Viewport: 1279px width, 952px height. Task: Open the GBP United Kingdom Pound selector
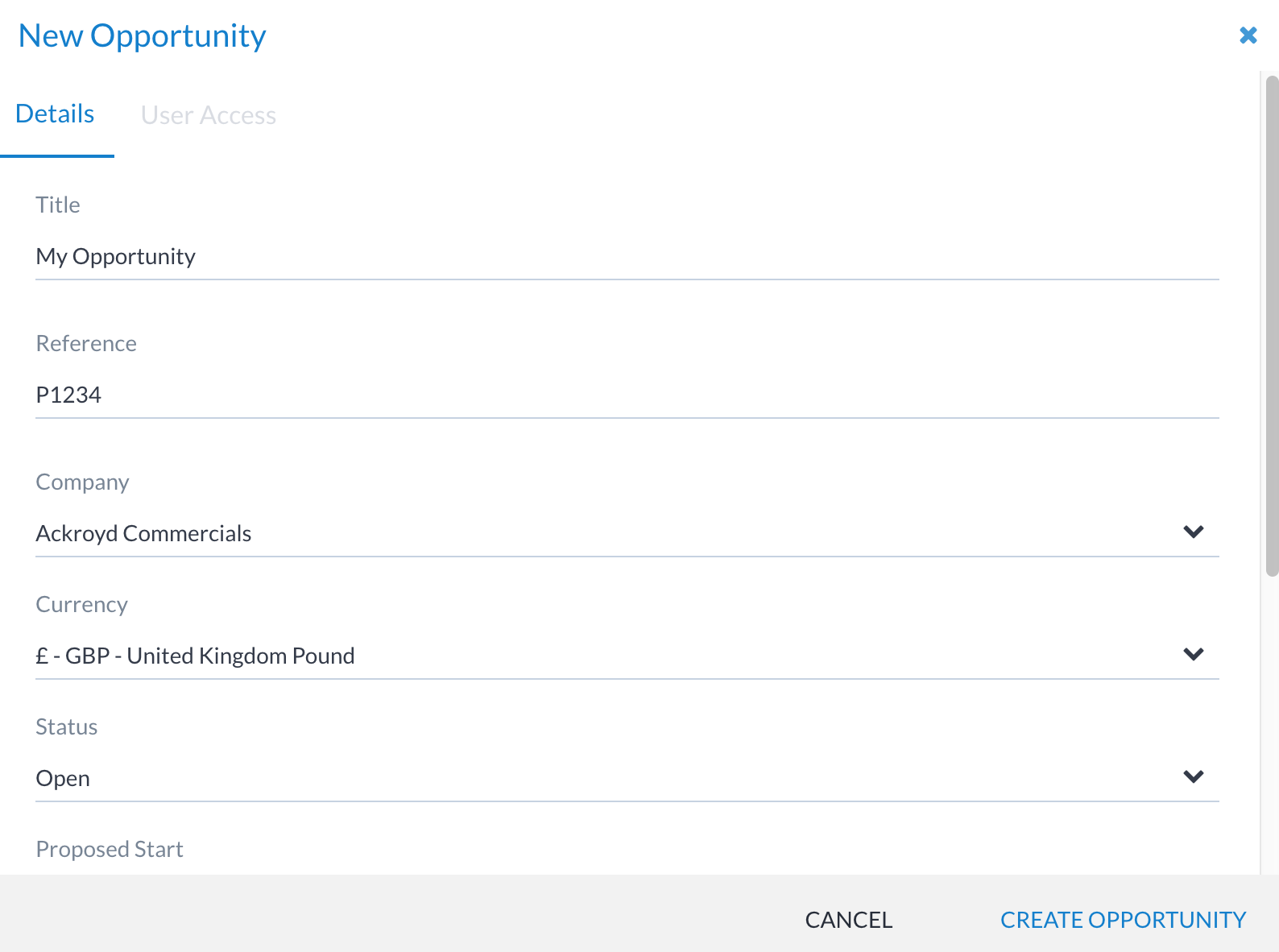coord(196,656)
